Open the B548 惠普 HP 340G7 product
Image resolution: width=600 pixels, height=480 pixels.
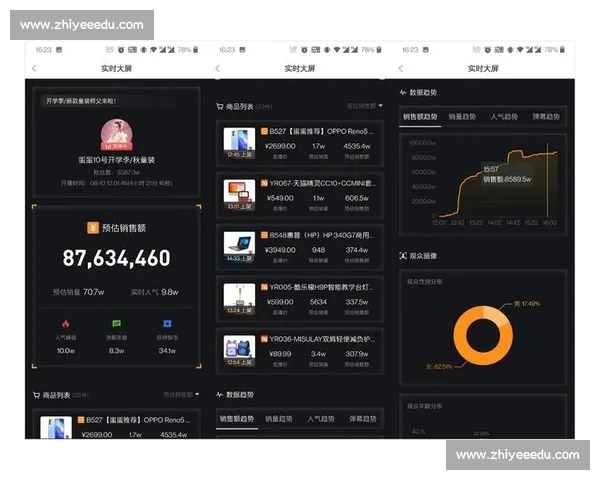[300, 244]
